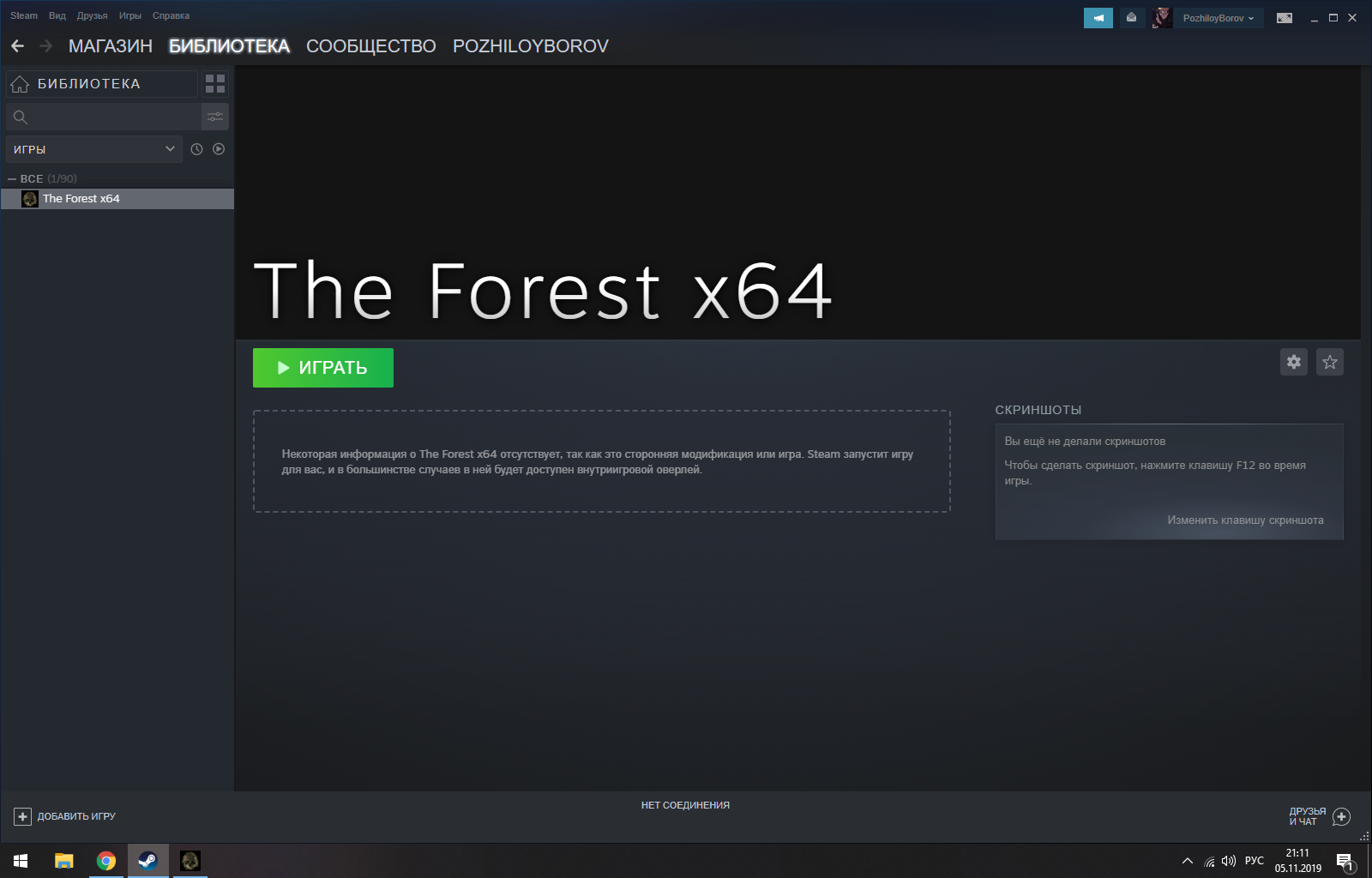Screen dimensions: 1372x878
Task: Click the green ИГРАТЬ button
Action: point(323,368)
